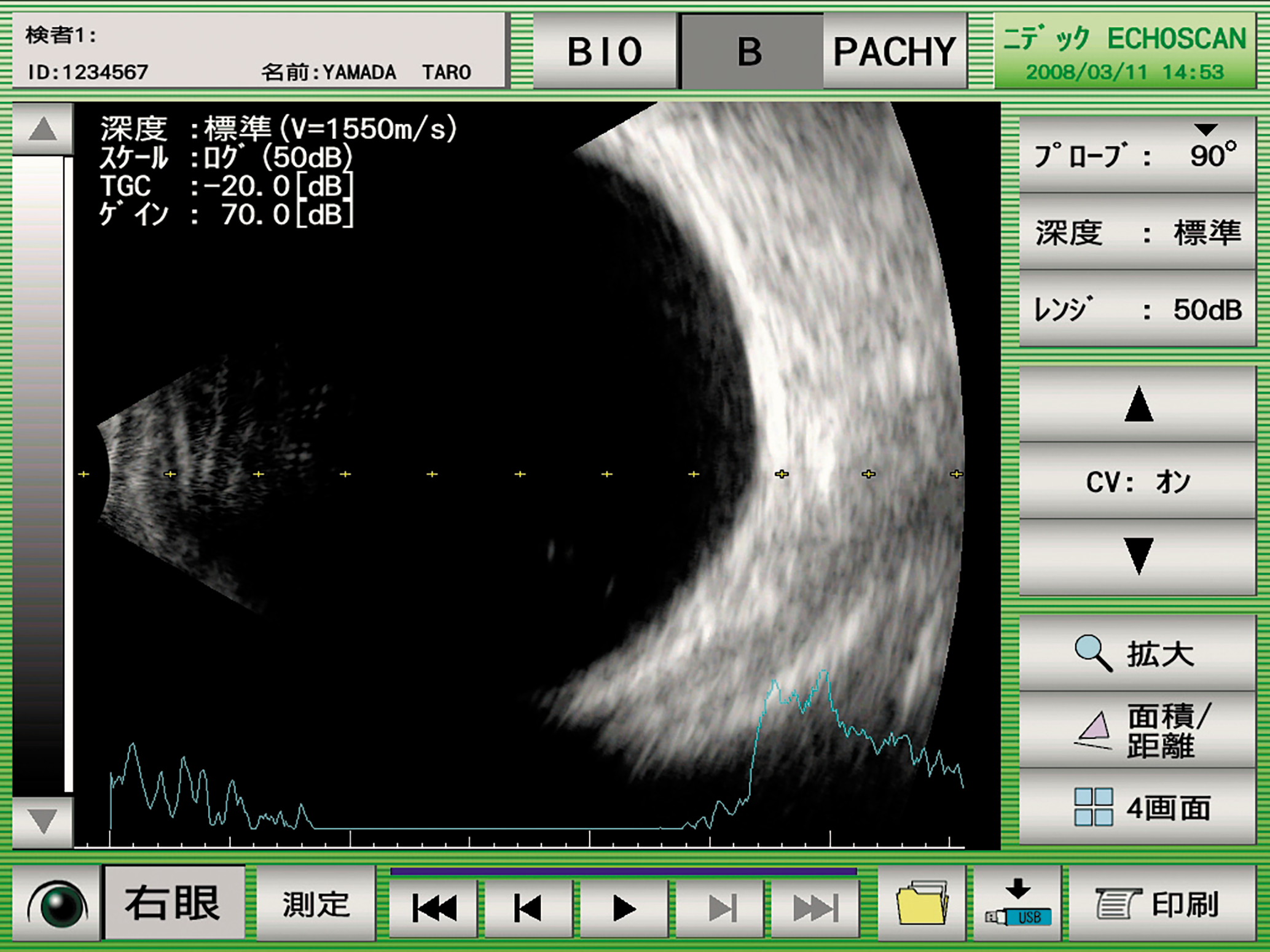Image resolution: width=1270 pixels, height=952 pixels.
Task: Switch to the PACHY tab
Action: [x=895, y=52]
